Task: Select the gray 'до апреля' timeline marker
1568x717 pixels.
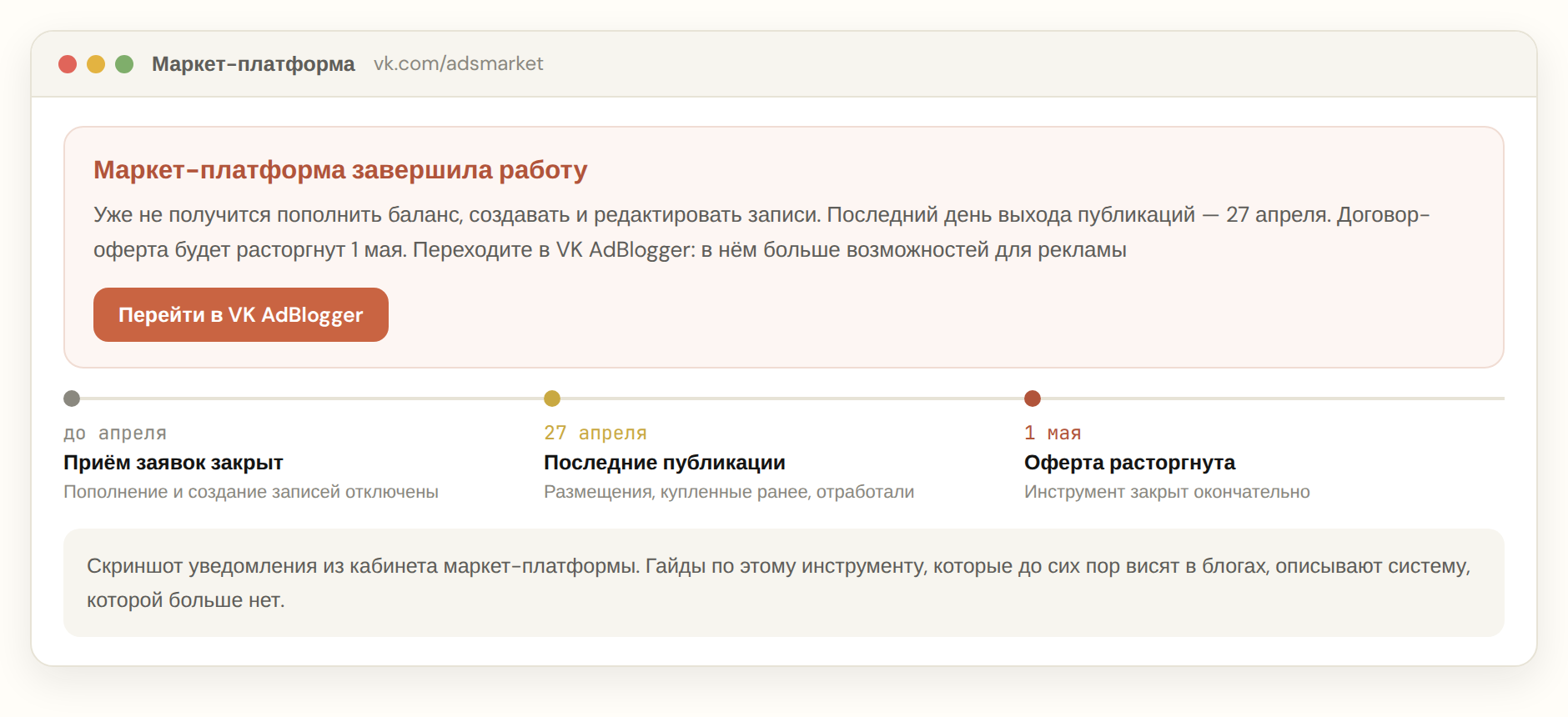Action: pos(72,399)
